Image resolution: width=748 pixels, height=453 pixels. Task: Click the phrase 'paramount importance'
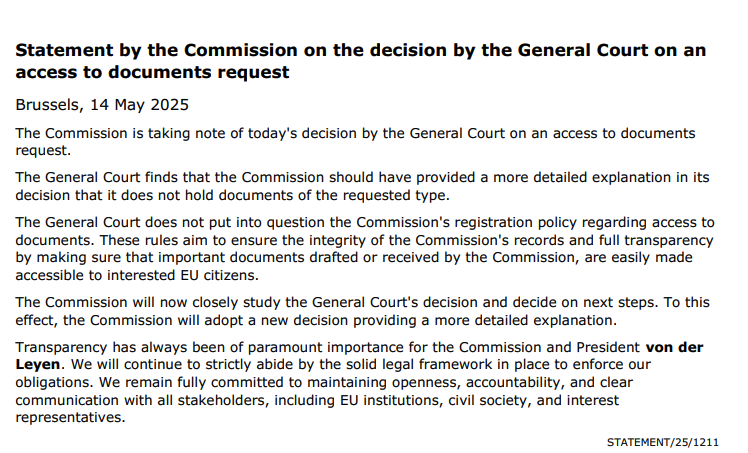(313, 347)
